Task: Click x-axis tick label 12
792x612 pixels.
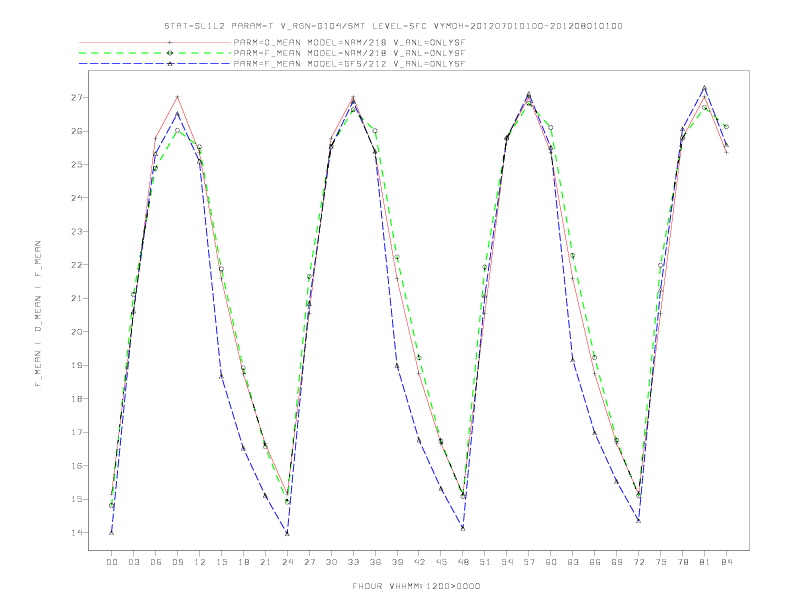Action: 200,562
